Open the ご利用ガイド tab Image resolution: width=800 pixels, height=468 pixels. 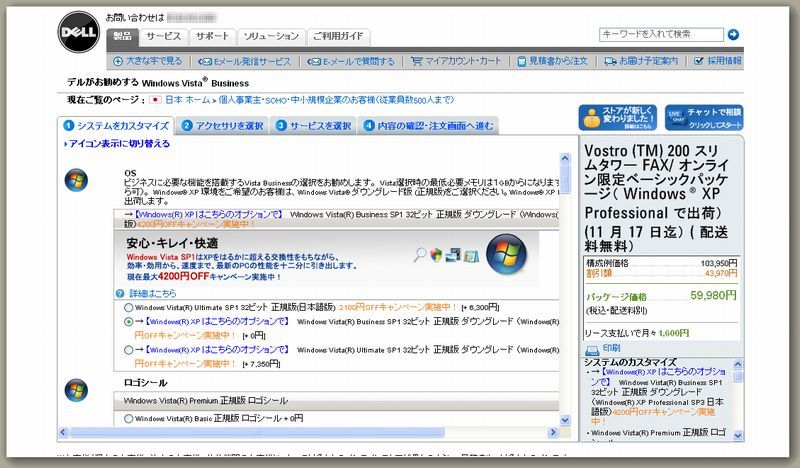tap(338, 37)
